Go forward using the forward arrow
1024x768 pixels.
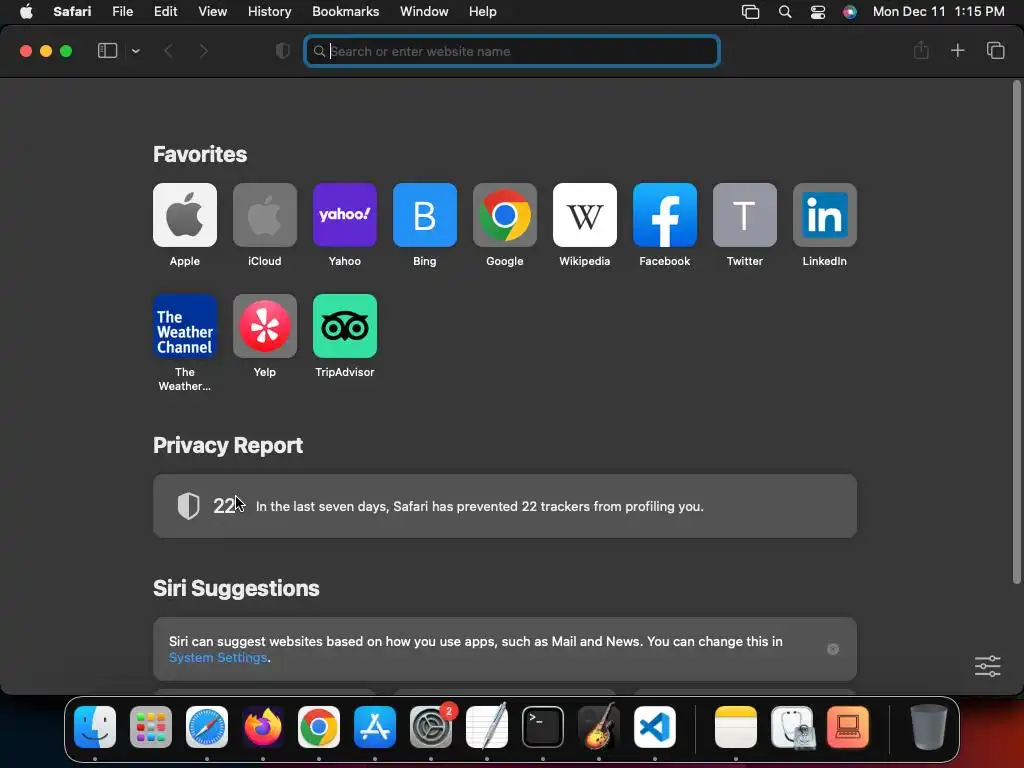coord(204,51)
